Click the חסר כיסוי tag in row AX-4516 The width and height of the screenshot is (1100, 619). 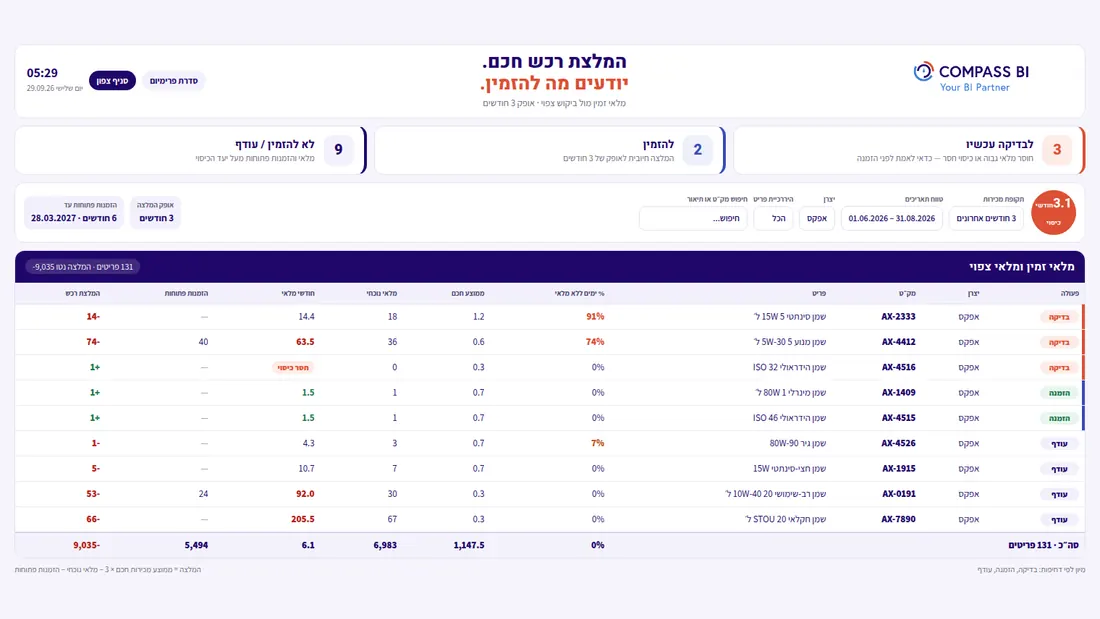pos(293,367)
